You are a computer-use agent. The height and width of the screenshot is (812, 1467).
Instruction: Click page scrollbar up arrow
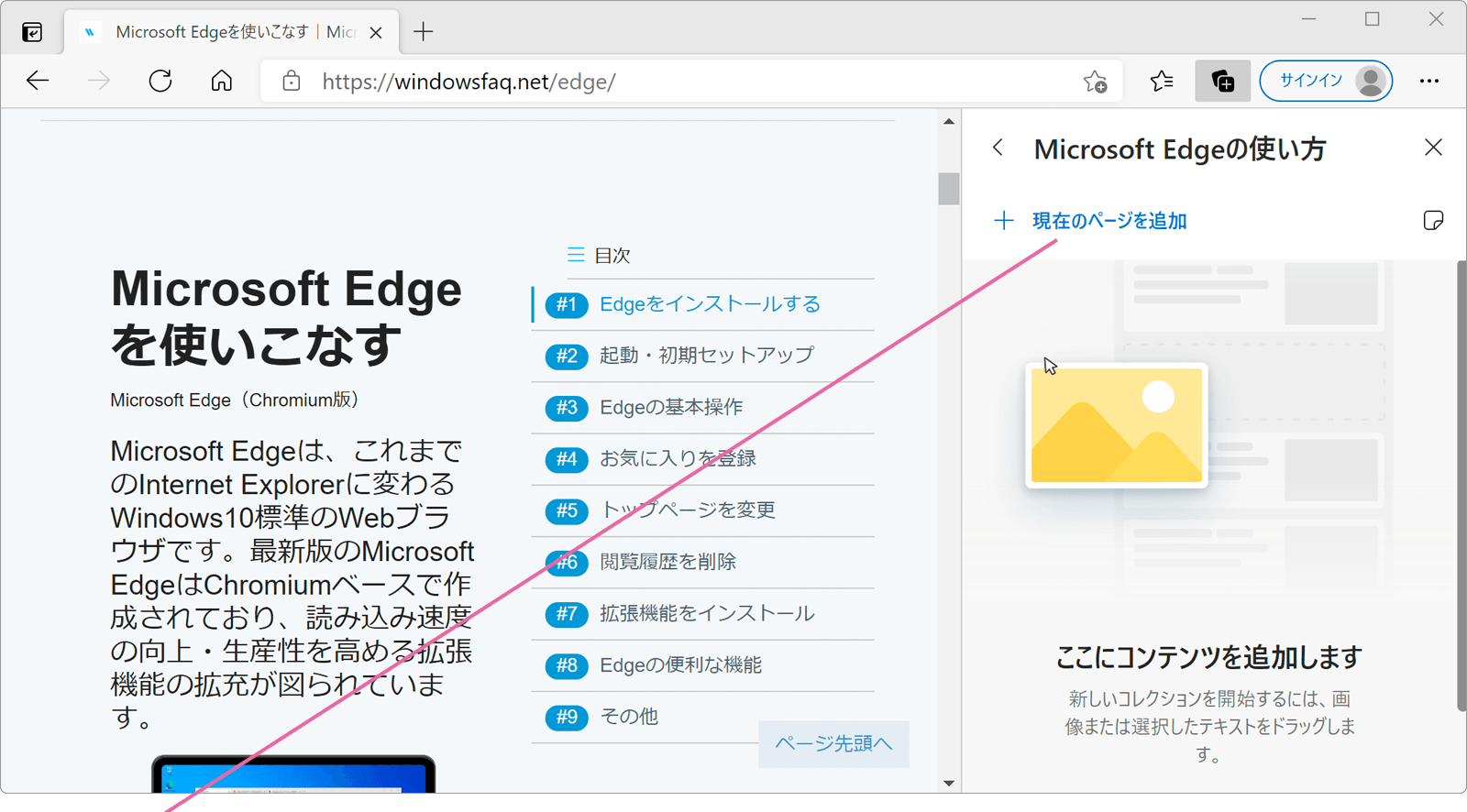(949, 121)
